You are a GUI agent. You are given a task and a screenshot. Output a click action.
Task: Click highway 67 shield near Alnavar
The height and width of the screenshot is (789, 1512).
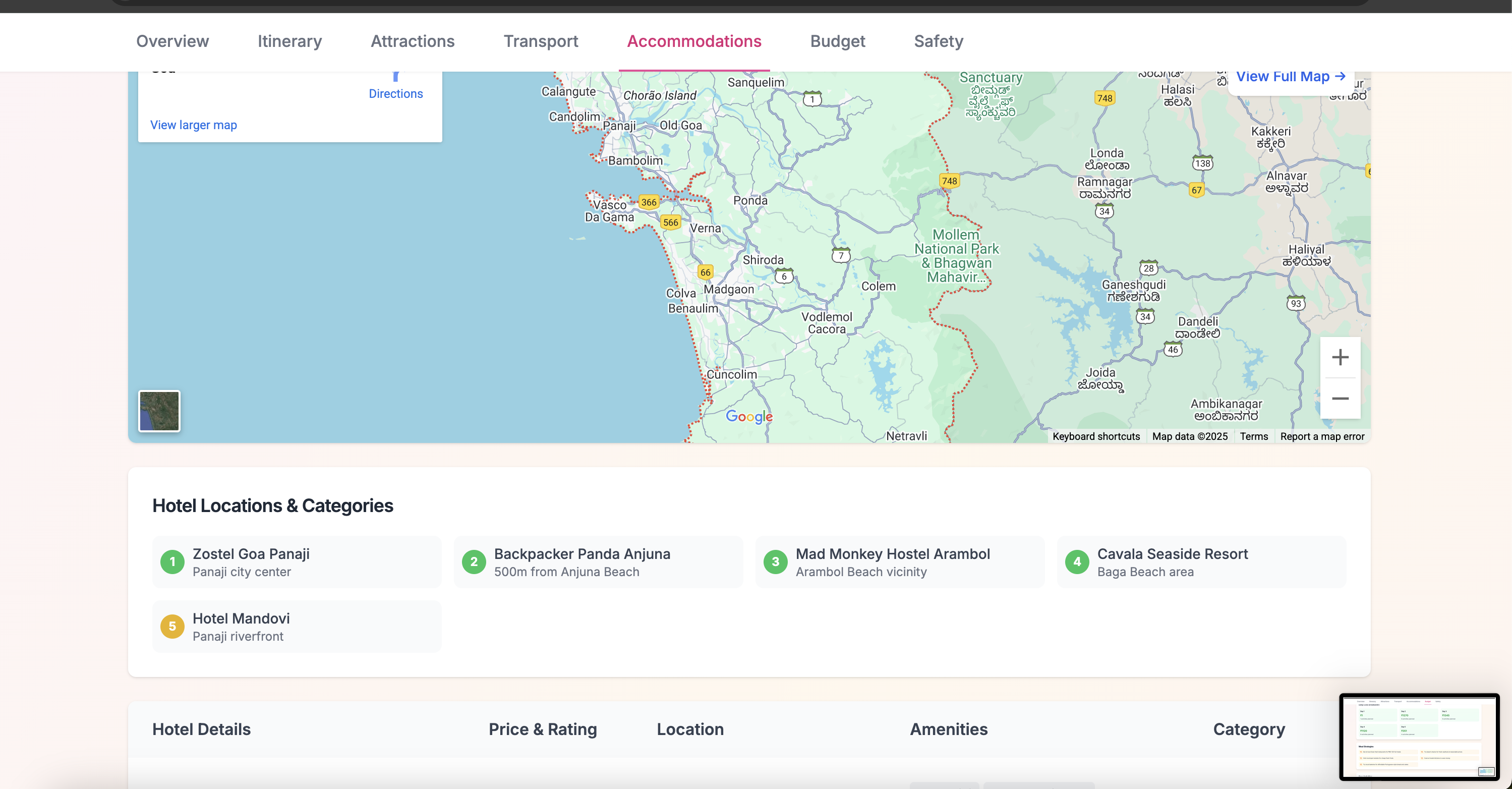coord(1196,190)
